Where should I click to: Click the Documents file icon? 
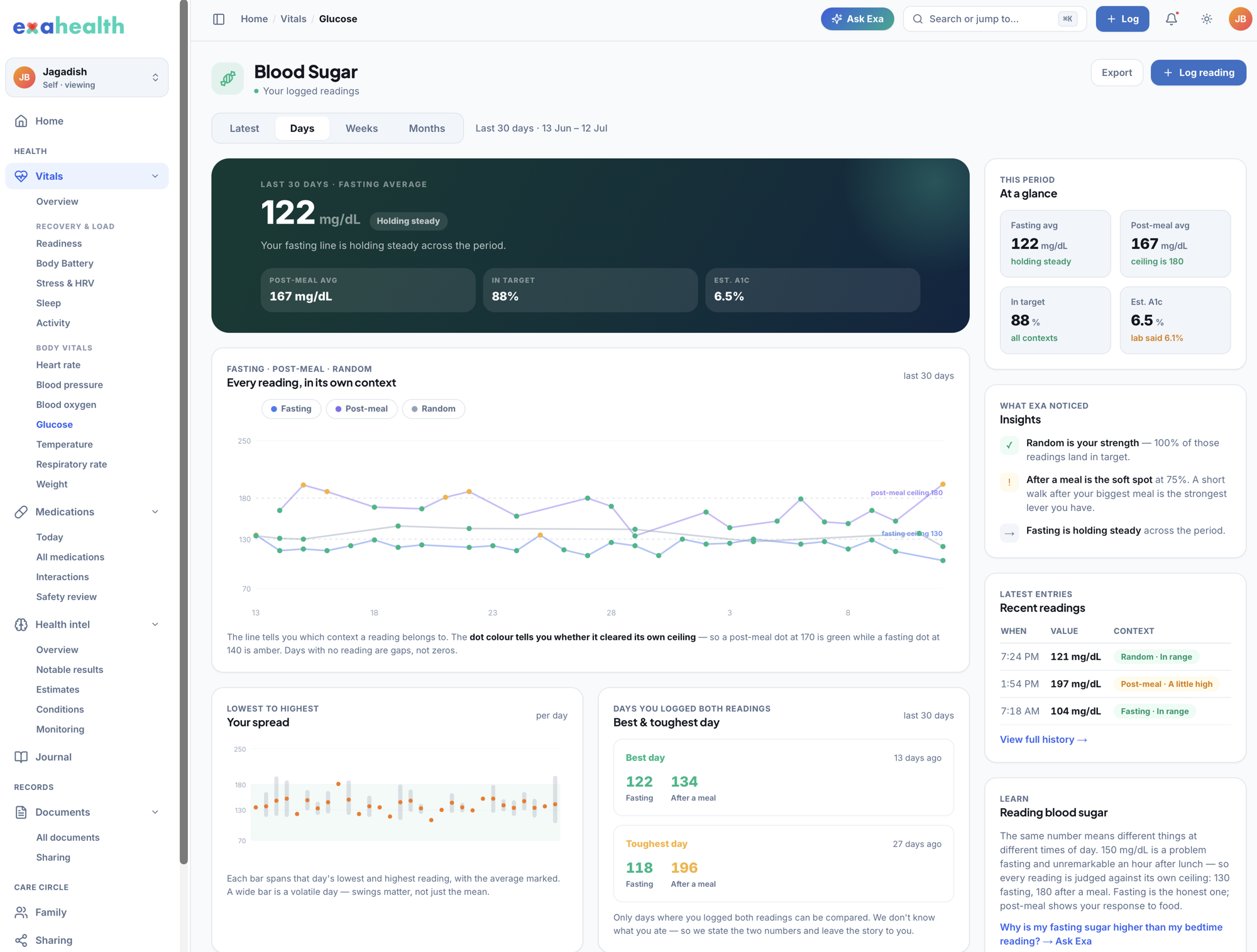tap(21, 812)
